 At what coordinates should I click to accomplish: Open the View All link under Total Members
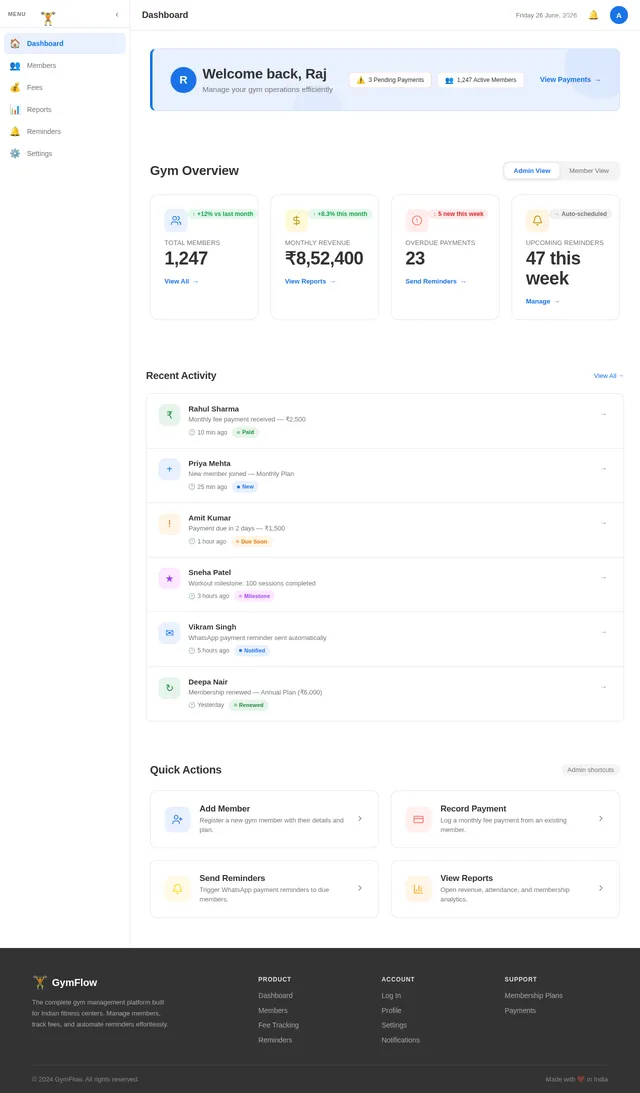pyautogui.click(x=181, y=282)
